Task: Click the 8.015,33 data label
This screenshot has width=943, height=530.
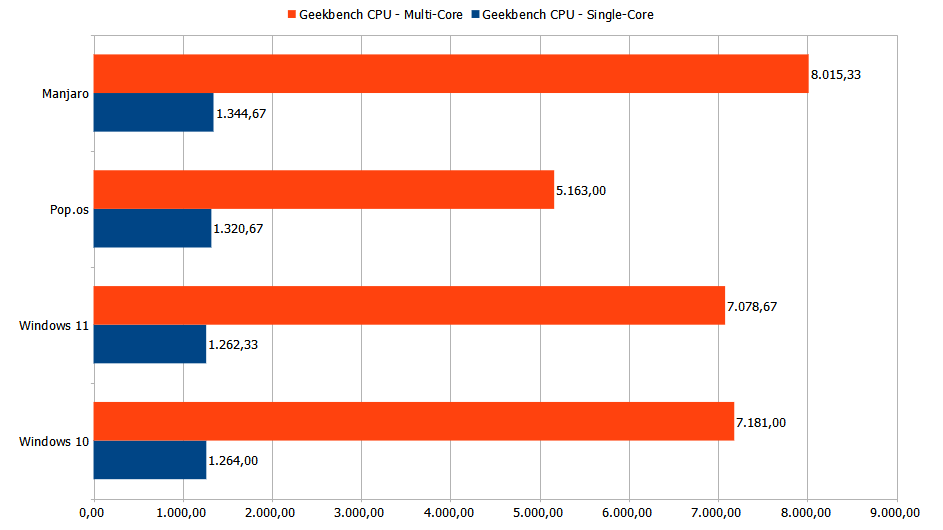Action: (836, 75)
